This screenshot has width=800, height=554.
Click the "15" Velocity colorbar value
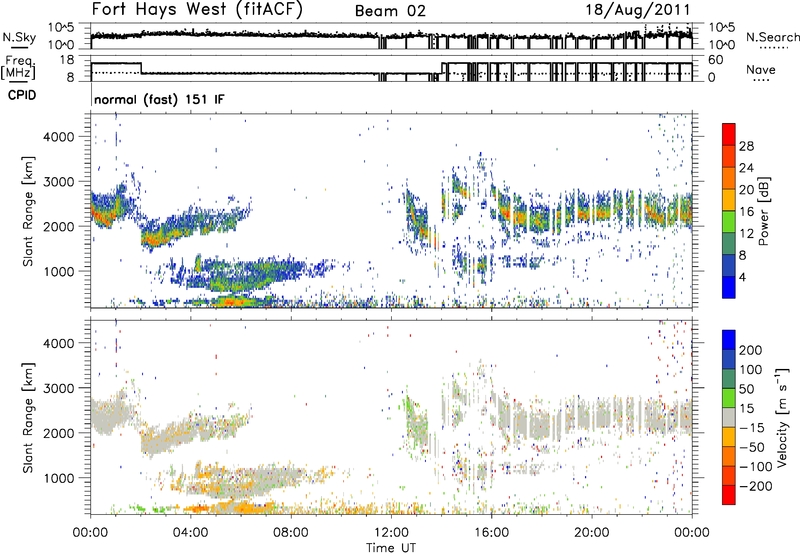(x=746, y=408)
